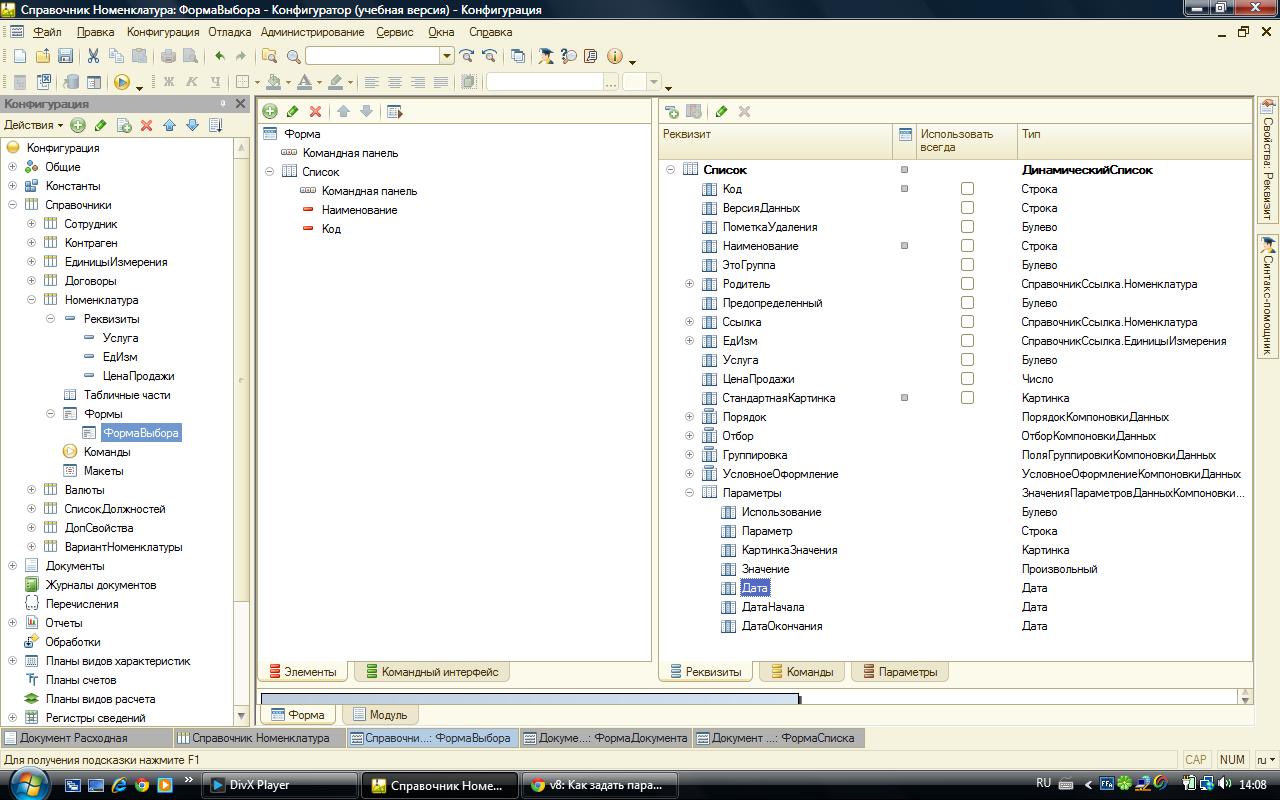Screen dimensions: 1280x800
Task: Click the find-in-tree folder search icon
Action: (x=270, y=56)
